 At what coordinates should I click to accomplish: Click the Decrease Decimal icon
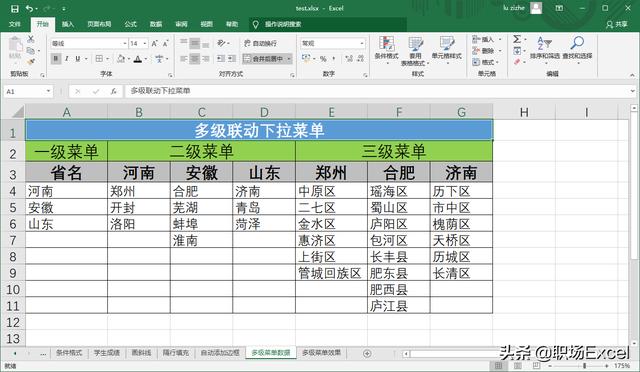tap(360, 59)
